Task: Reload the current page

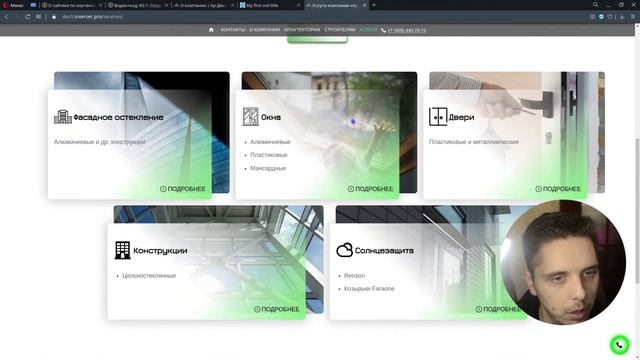Action: (27, 17)
